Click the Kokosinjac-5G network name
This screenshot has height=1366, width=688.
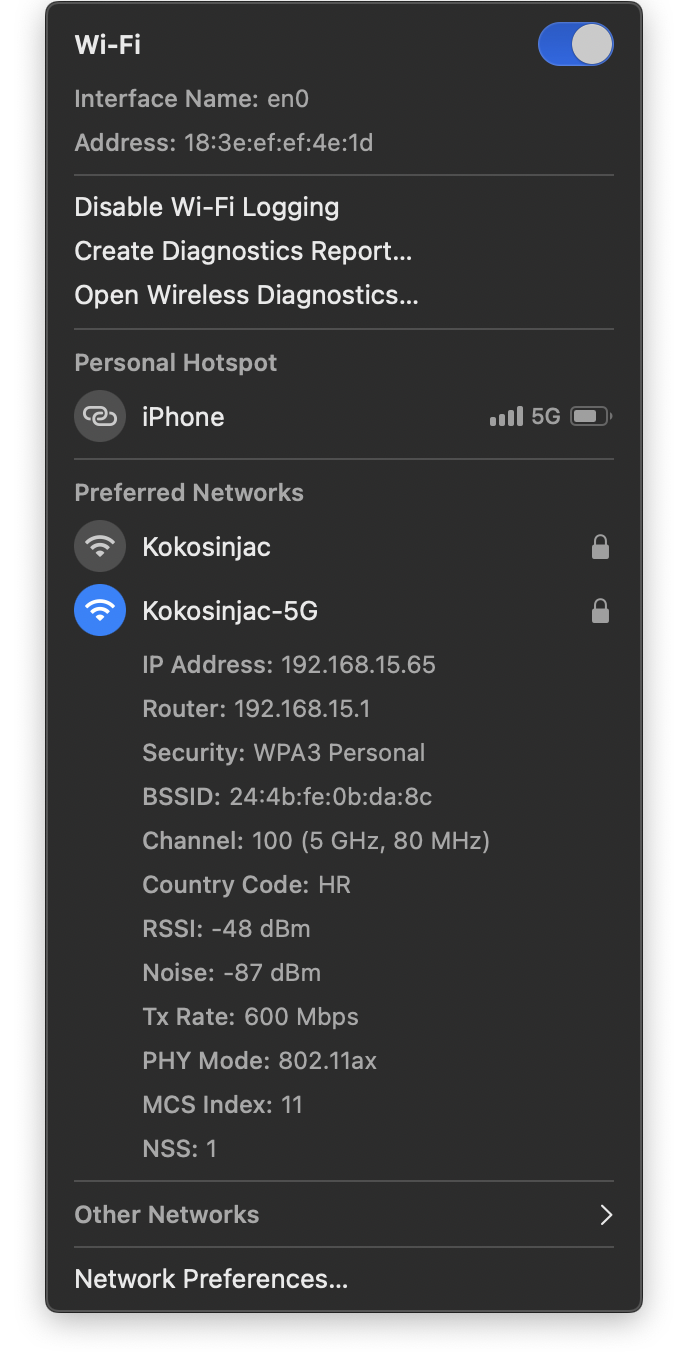click(230, 611)
